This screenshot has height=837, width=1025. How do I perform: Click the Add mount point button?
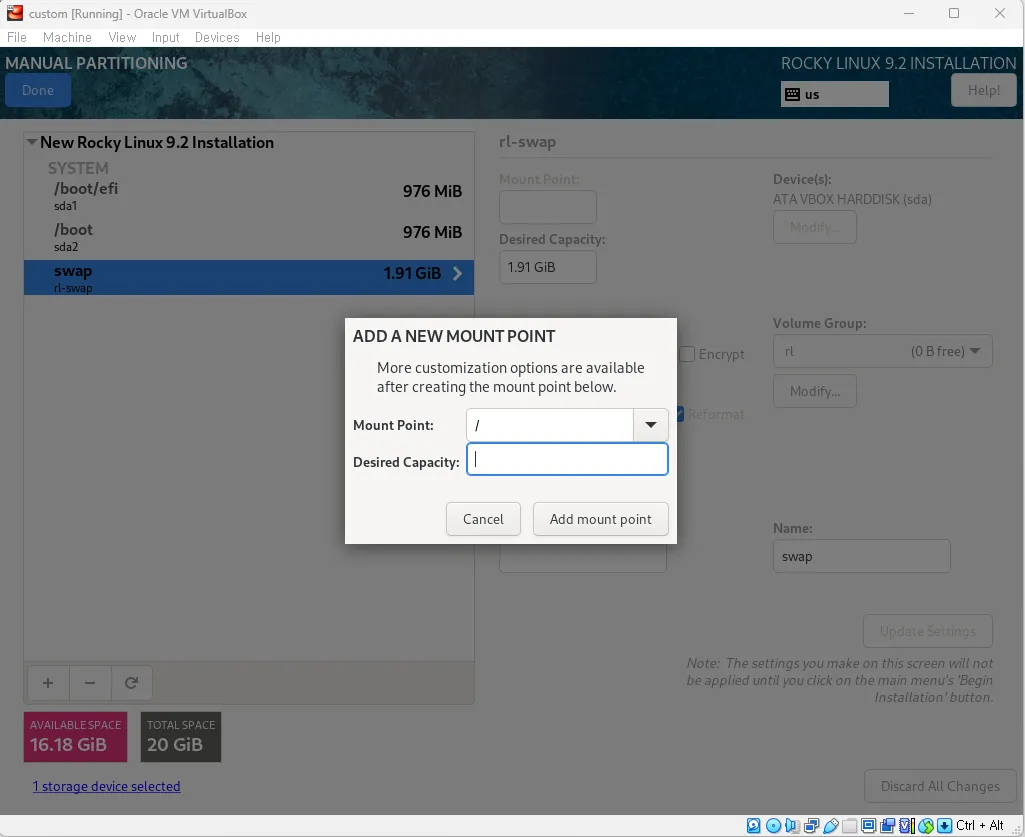[601, 519]
